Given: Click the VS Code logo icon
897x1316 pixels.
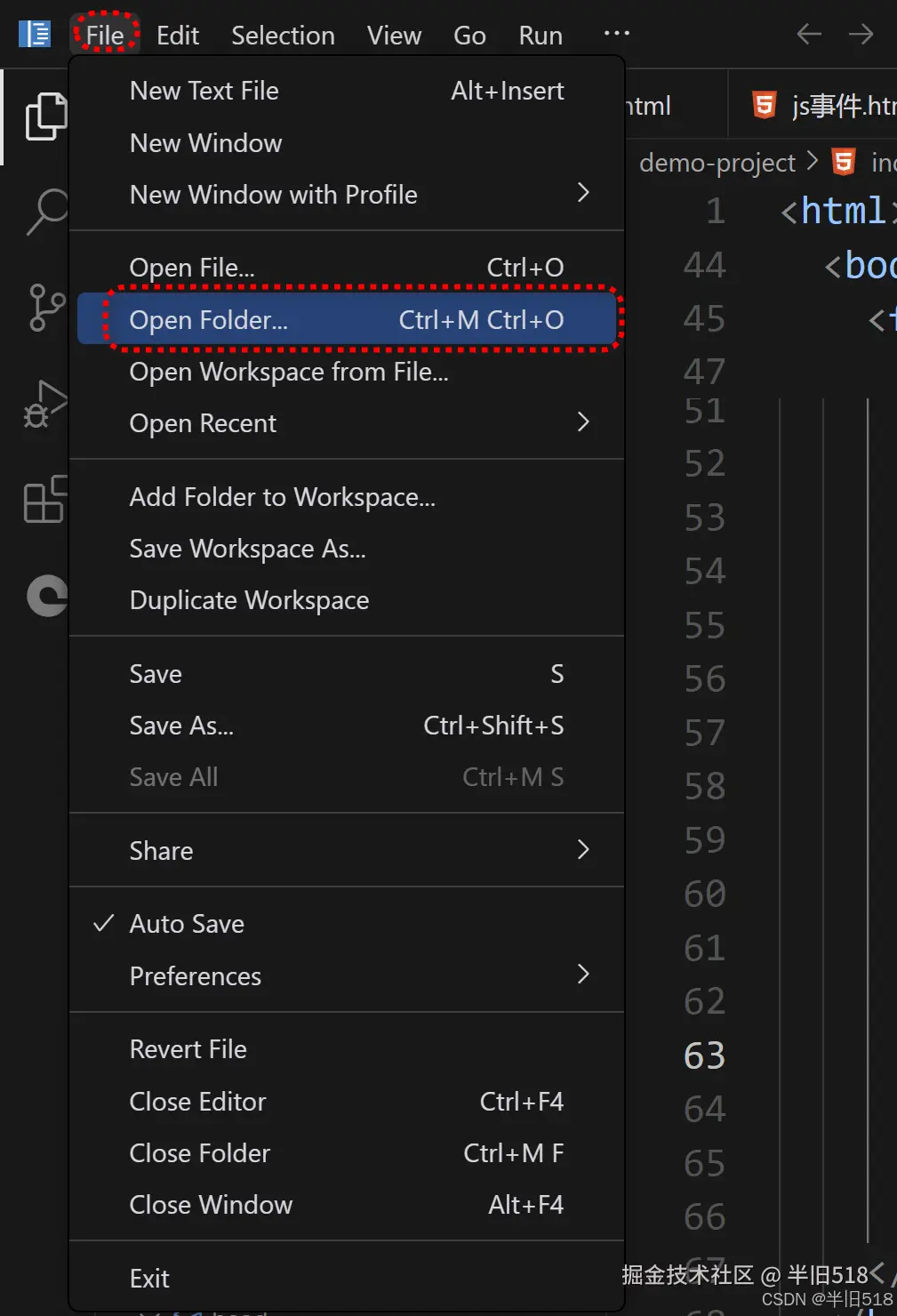Looking at the screenshot, I should pyautogui.click(x=35, y=35).
